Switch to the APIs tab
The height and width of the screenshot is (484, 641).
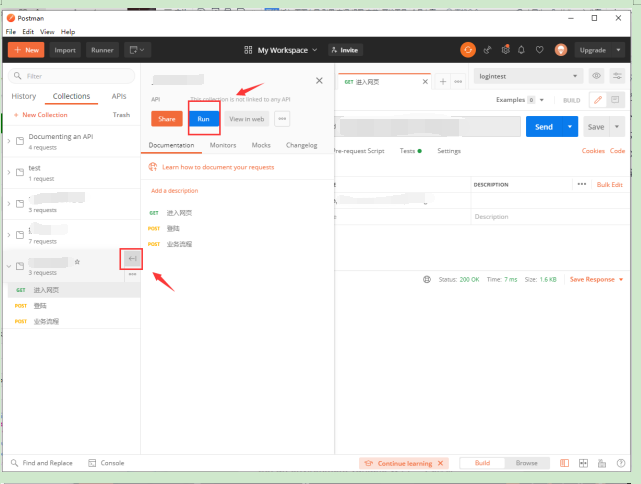(119, 96)
